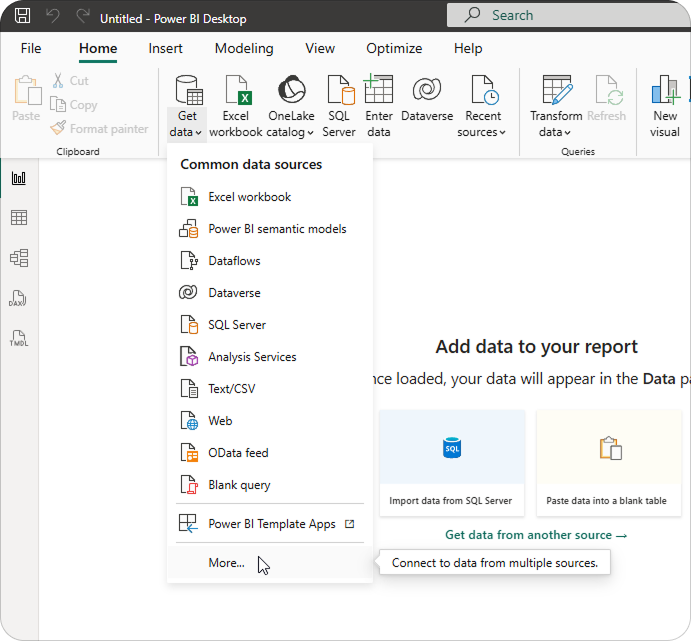691x641 pixels.
Task: Click the Save icon in title bar
Action: click(22, 17)
